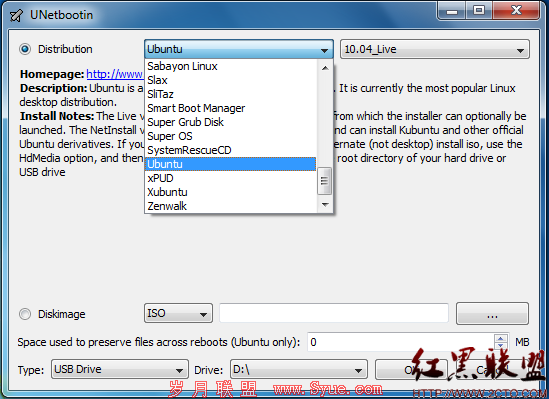549x399 pixels.
Task: Select the Distribution radio button
Action: 25,49
